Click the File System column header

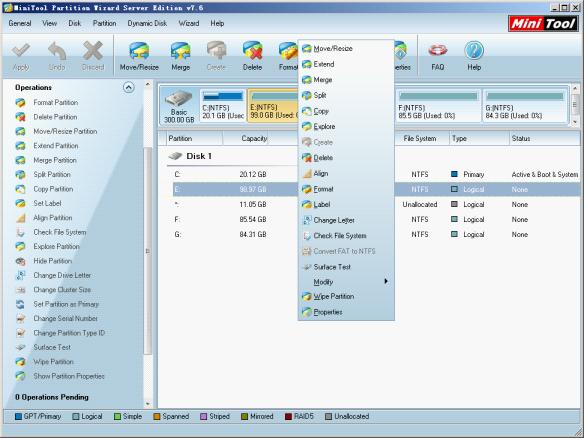pos(420,139)
